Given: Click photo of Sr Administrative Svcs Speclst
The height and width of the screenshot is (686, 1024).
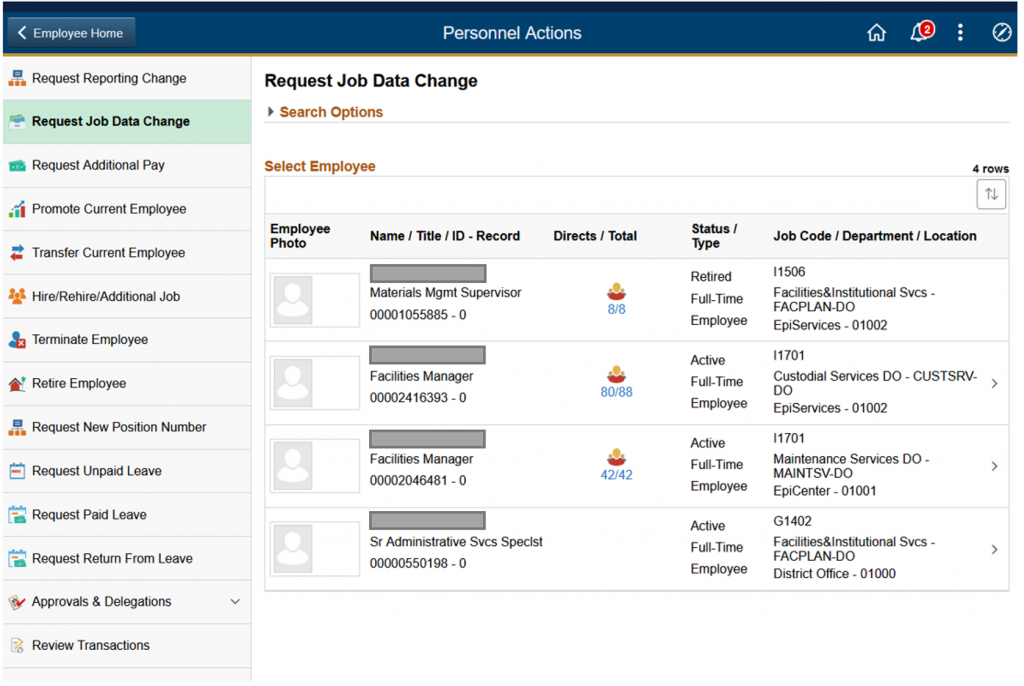Looking at the screenshot, I should (x=314, y=549).
